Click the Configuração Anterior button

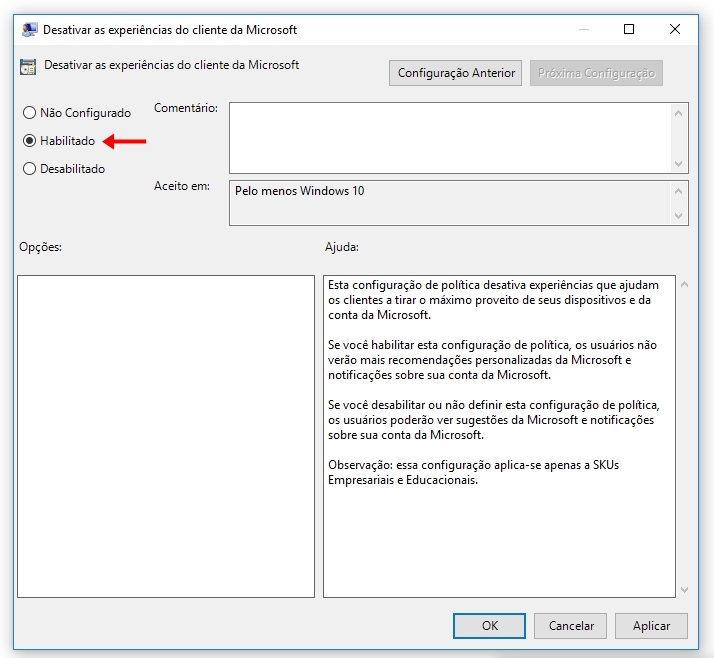tap(455, 73)
